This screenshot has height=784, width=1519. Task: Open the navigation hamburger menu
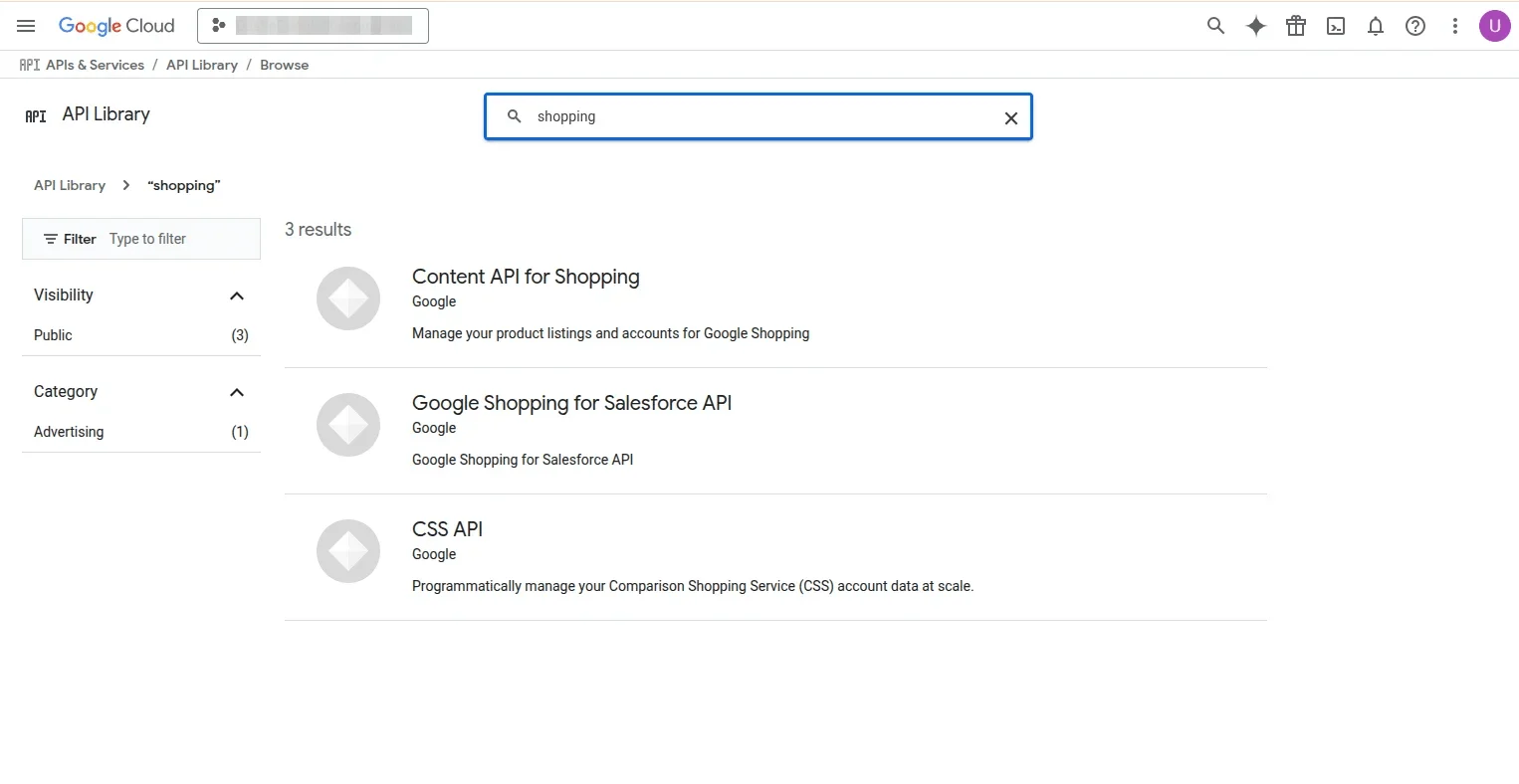(26, 26)
